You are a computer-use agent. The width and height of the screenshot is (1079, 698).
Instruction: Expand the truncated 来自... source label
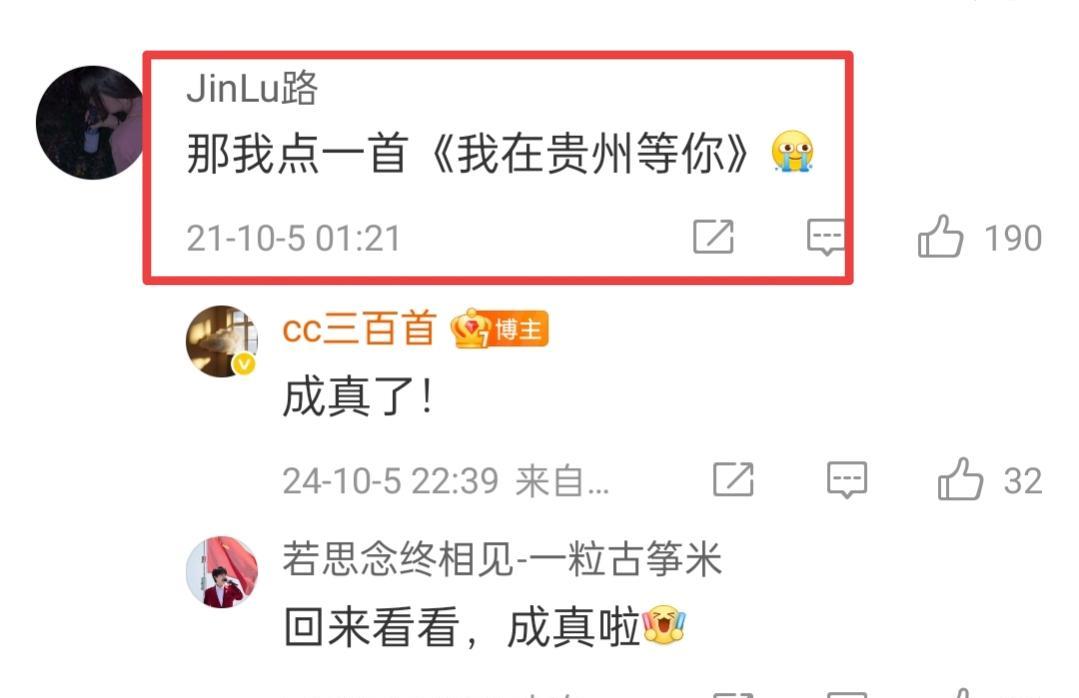point(562,480)
